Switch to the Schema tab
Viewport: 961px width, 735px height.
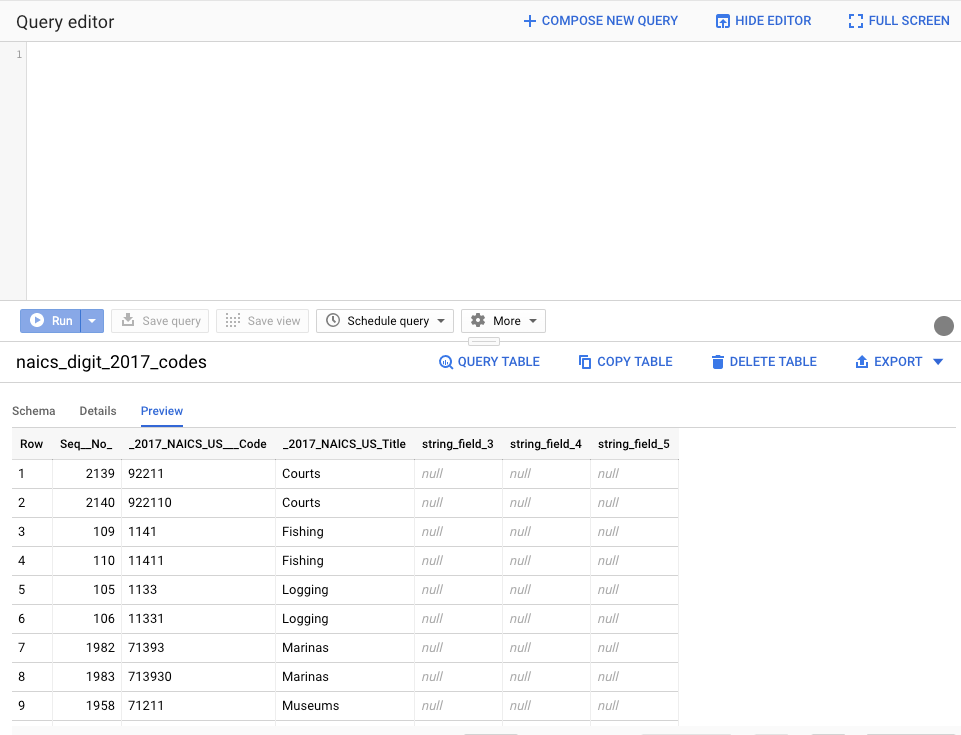34,411
